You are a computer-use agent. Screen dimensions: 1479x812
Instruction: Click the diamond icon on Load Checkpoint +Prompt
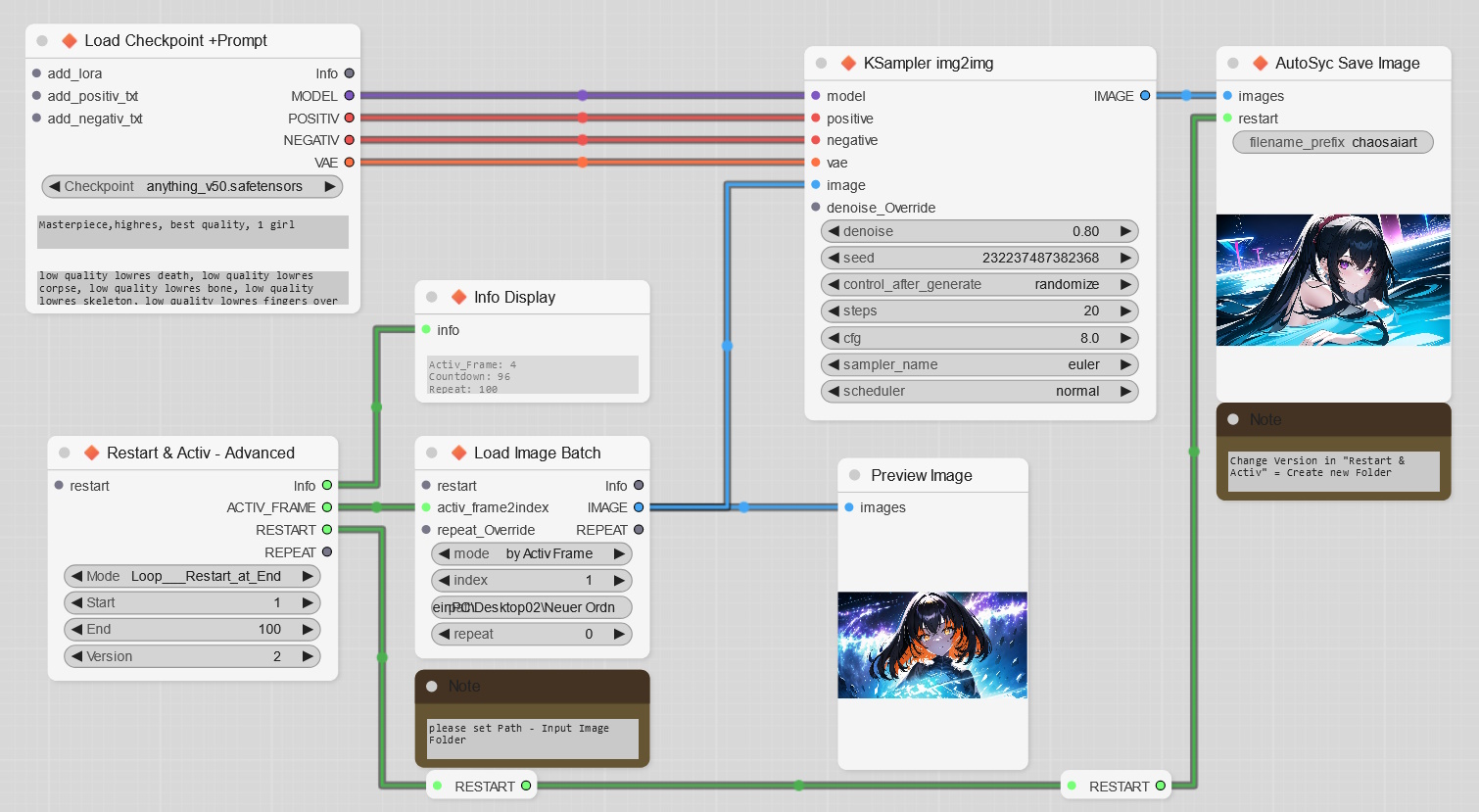[x=70, y=41]
